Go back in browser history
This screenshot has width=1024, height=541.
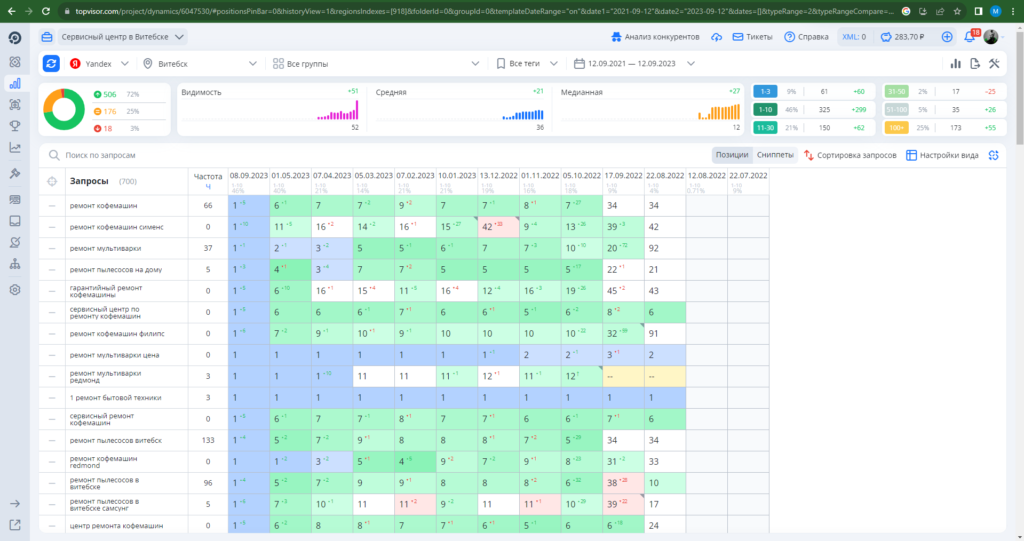(11, 11)
